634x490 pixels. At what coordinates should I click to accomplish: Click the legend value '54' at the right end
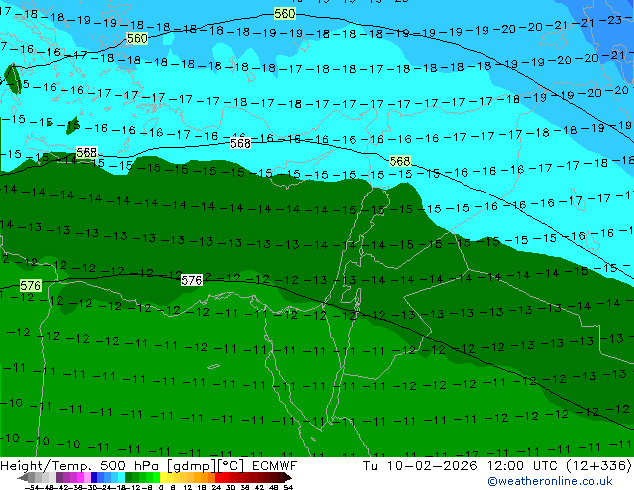tap(288, 487)
